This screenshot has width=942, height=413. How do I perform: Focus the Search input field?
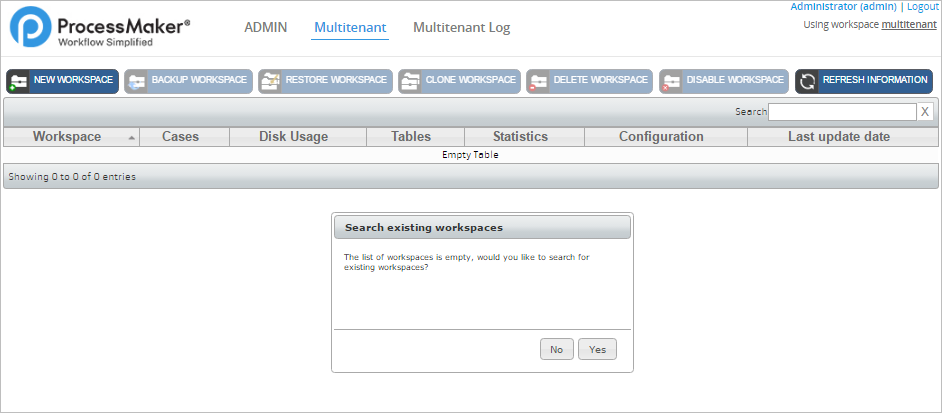[842, 112]
